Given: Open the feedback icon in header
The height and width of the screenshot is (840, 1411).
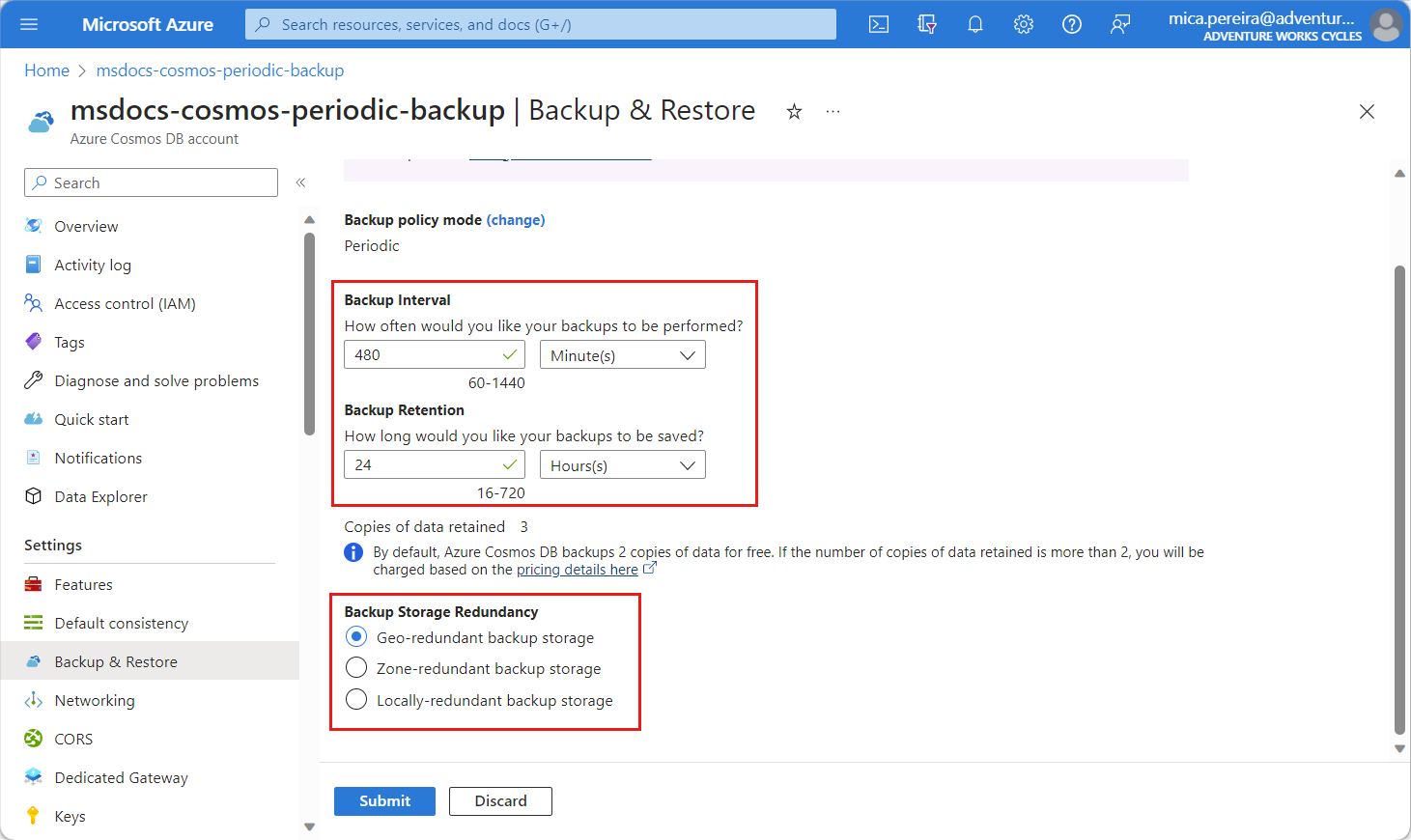Looking at the screenshot, I should [x=1120, y=24].
